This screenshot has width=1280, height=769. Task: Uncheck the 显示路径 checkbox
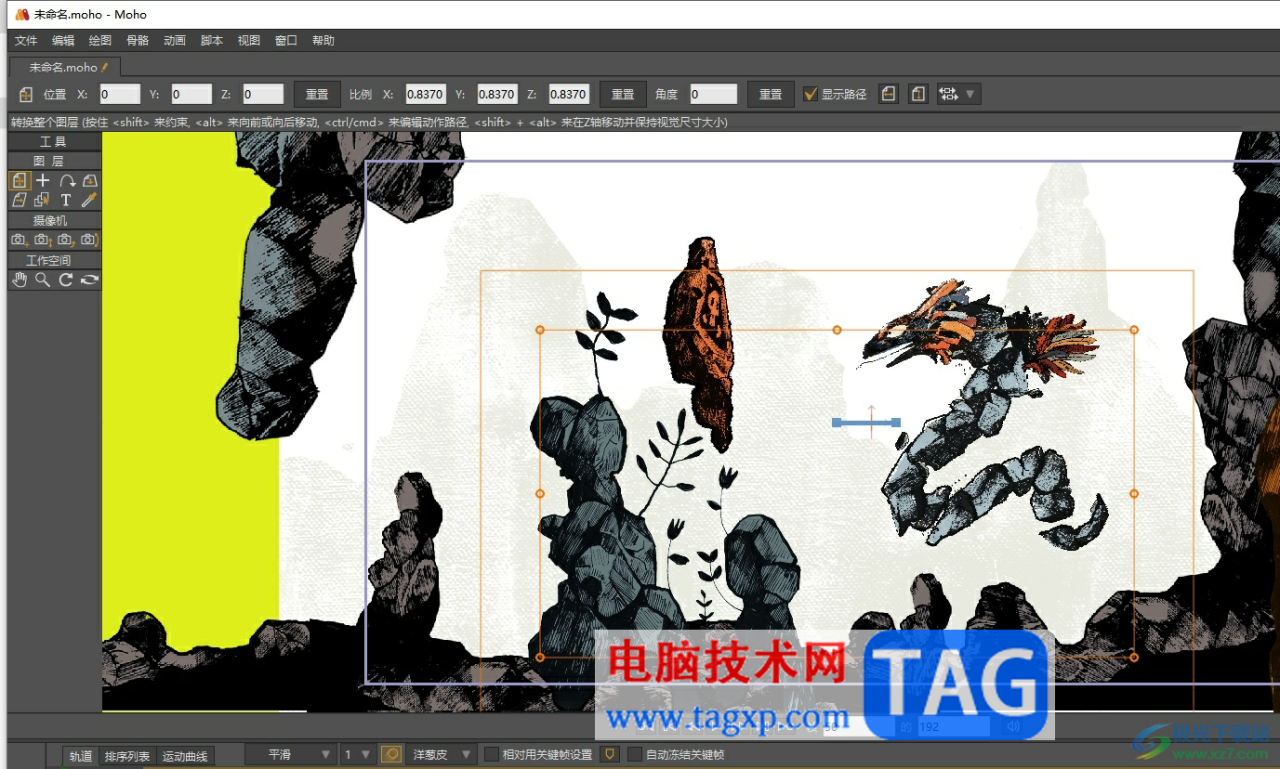coord(811,94)
